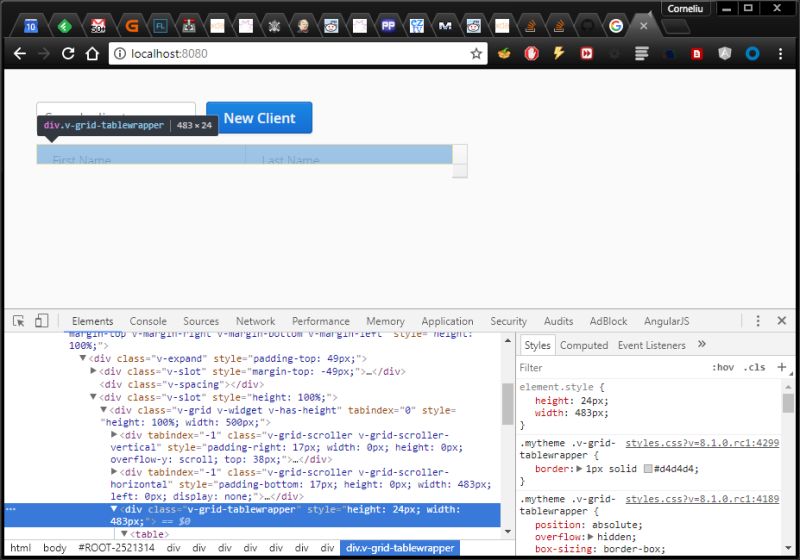800x560 pixels.
Task: Toggle the .cls classes pane
Action: 755,368
